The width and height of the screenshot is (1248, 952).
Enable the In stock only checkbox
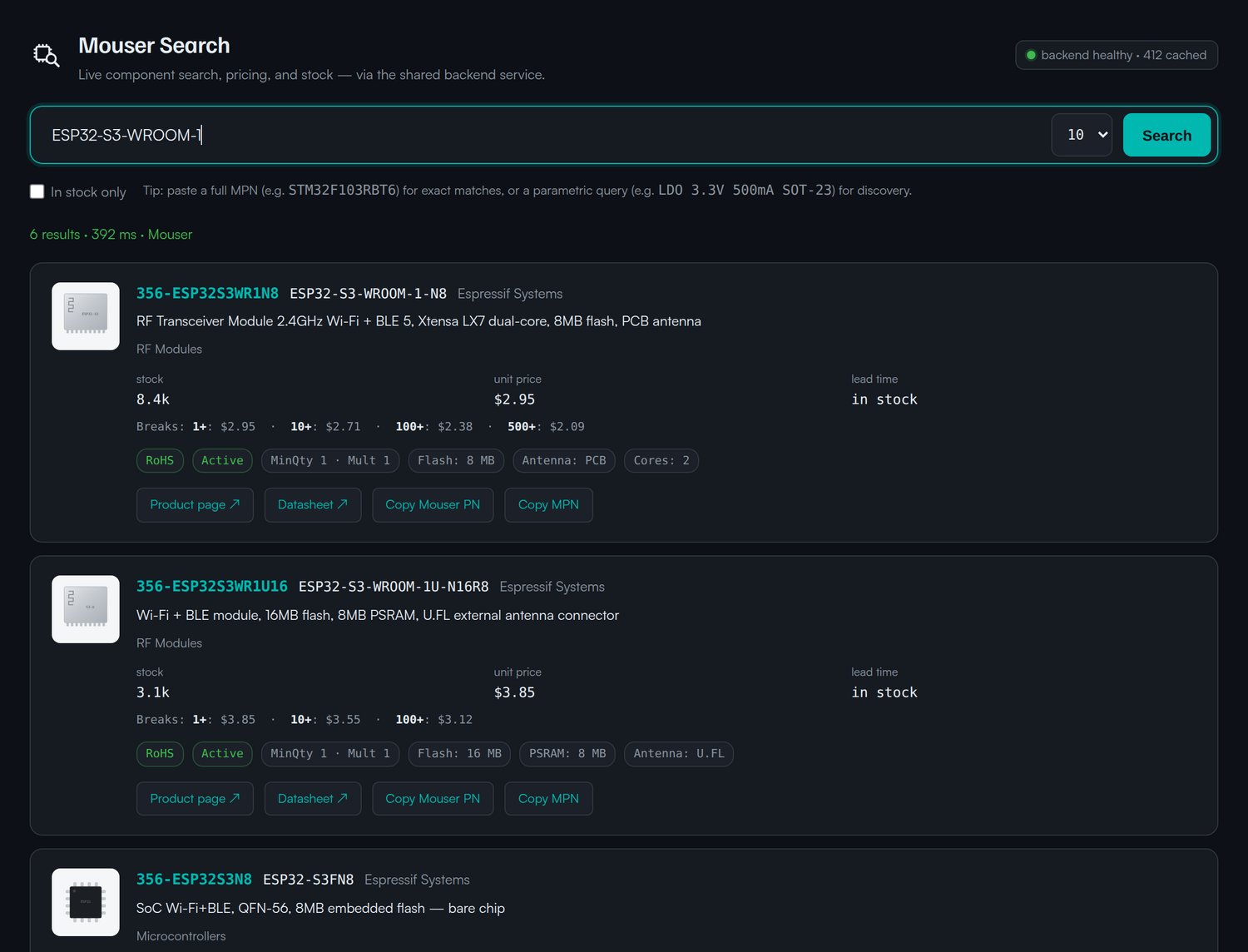(37, 191)
